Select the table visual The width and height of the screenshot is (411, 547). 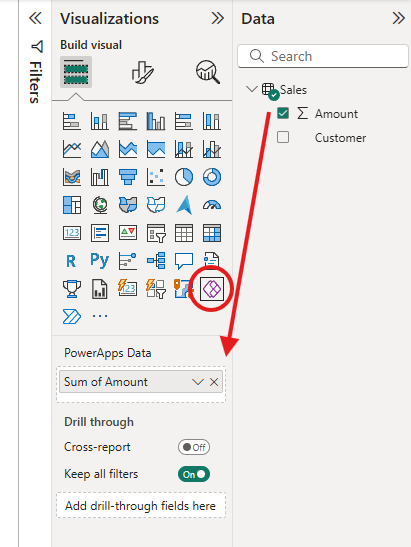click(184, 233)
